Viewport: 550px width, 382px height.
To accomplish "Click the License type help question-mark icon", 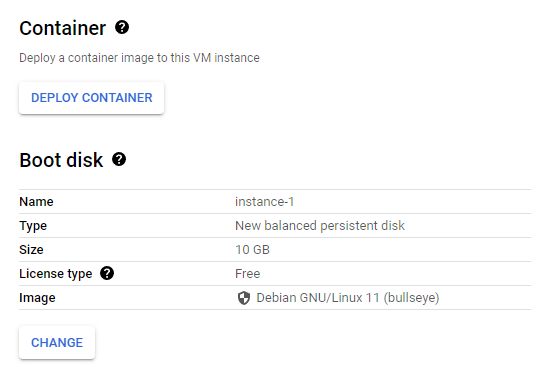I will click(107, 273).
